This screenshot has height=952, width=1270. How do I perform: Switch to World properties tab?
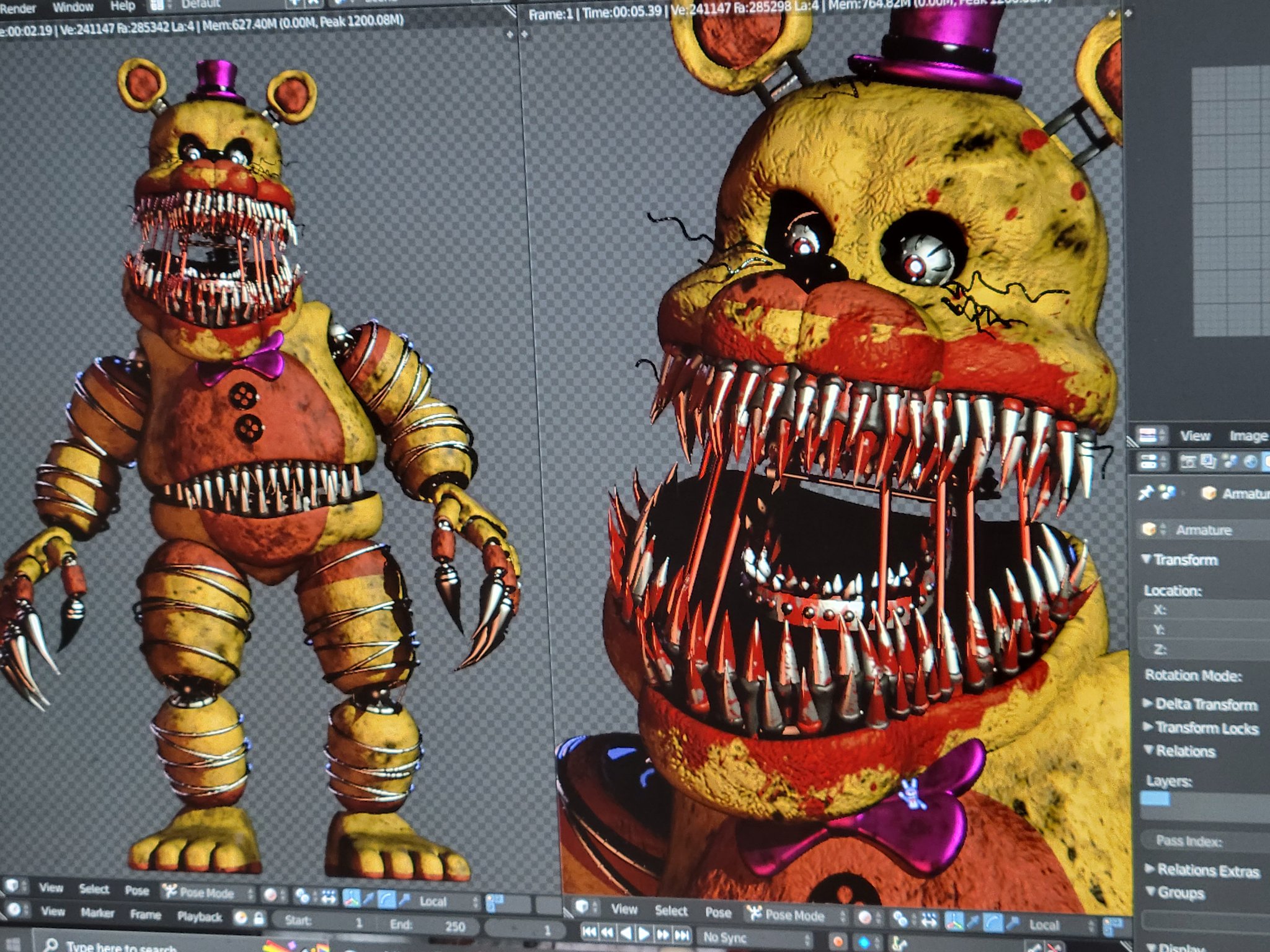(1251, 462)
